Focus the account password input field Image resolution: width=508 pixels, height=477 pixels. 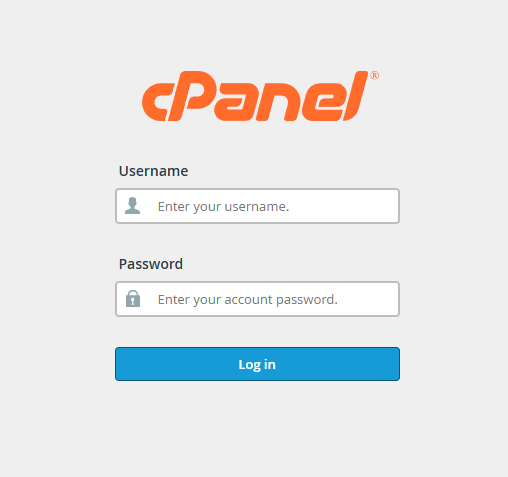click(x=257, y=299)
